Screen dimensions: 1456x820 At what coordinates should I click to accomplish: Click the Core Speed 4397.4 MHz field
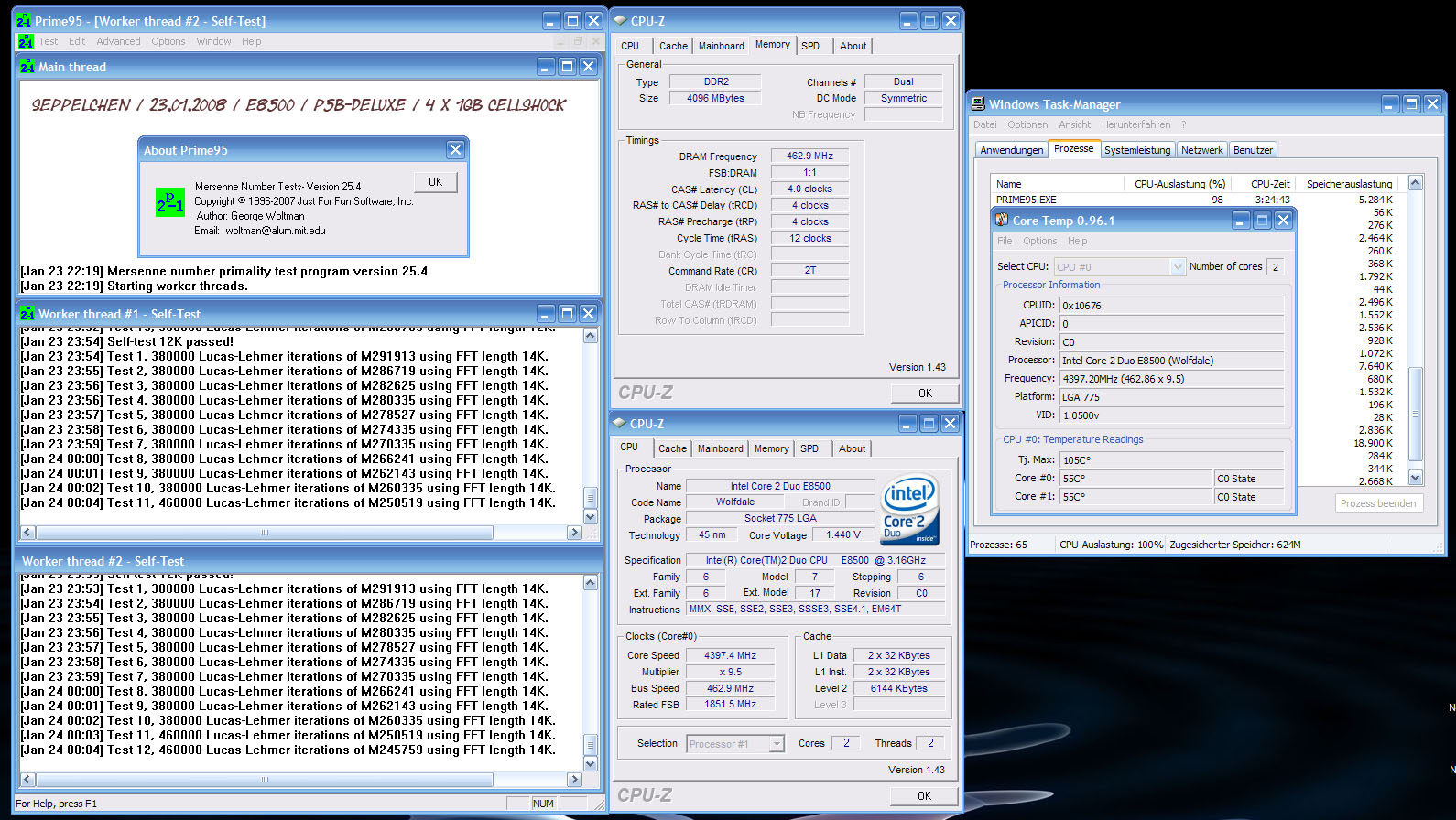[730, 655]
